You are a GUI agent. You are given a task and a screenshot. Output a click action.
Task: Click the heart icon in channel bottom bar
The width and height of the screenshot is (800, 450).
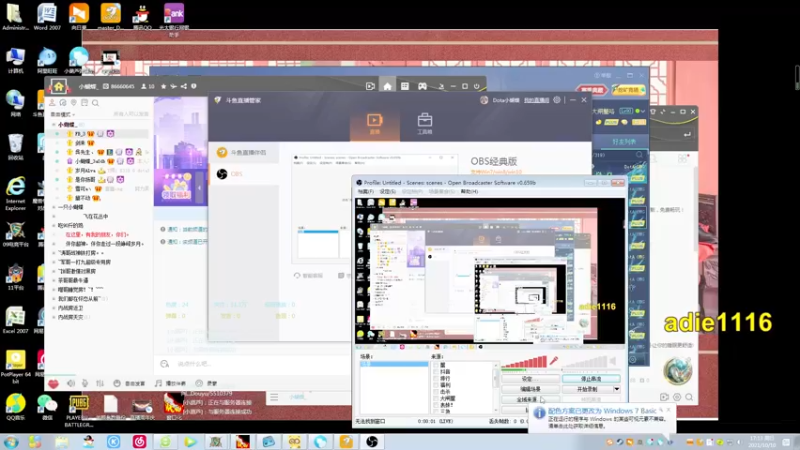pos(54,383)
